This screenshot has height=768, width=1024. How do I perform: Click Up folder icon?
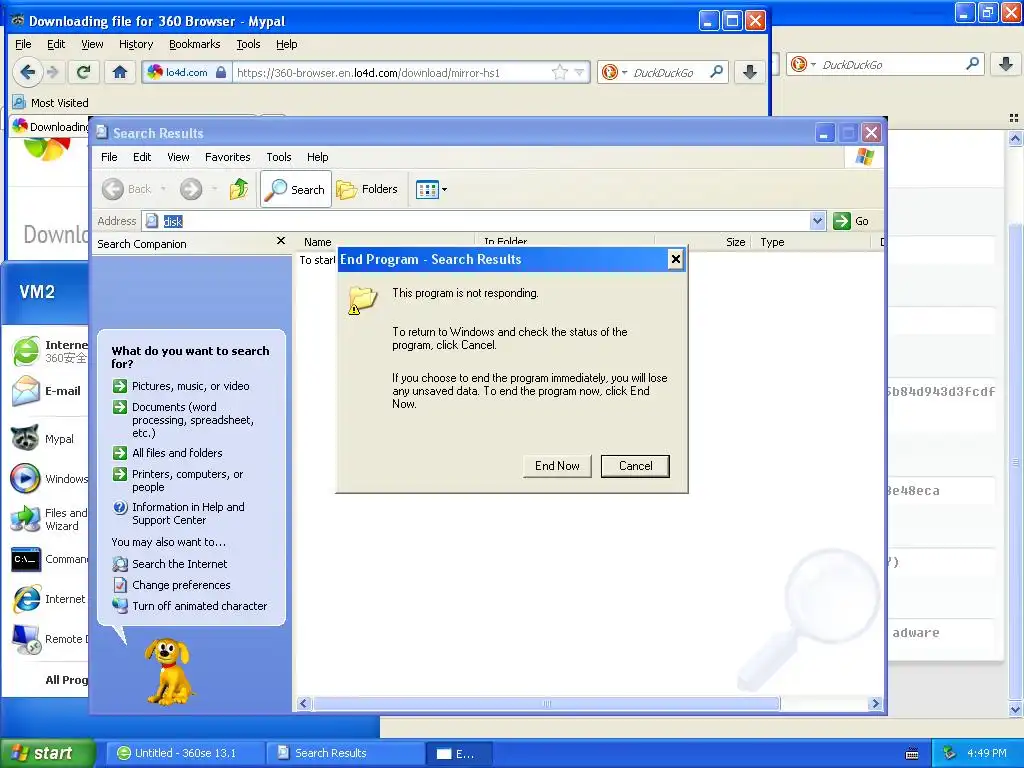tap(239, 189)
